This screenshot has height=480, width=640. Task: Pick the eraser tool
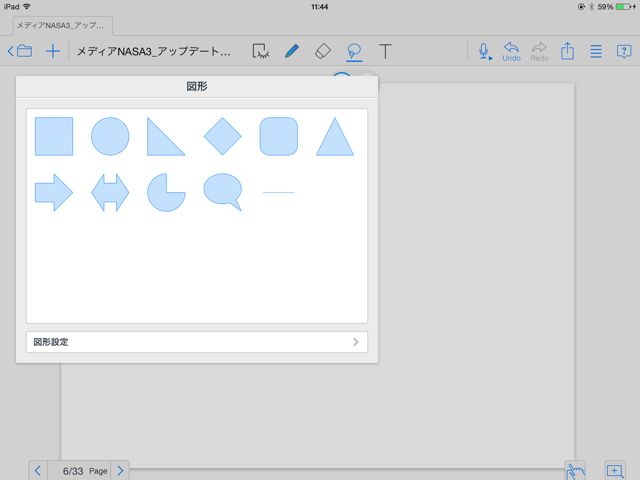click(x=322, y=51)
